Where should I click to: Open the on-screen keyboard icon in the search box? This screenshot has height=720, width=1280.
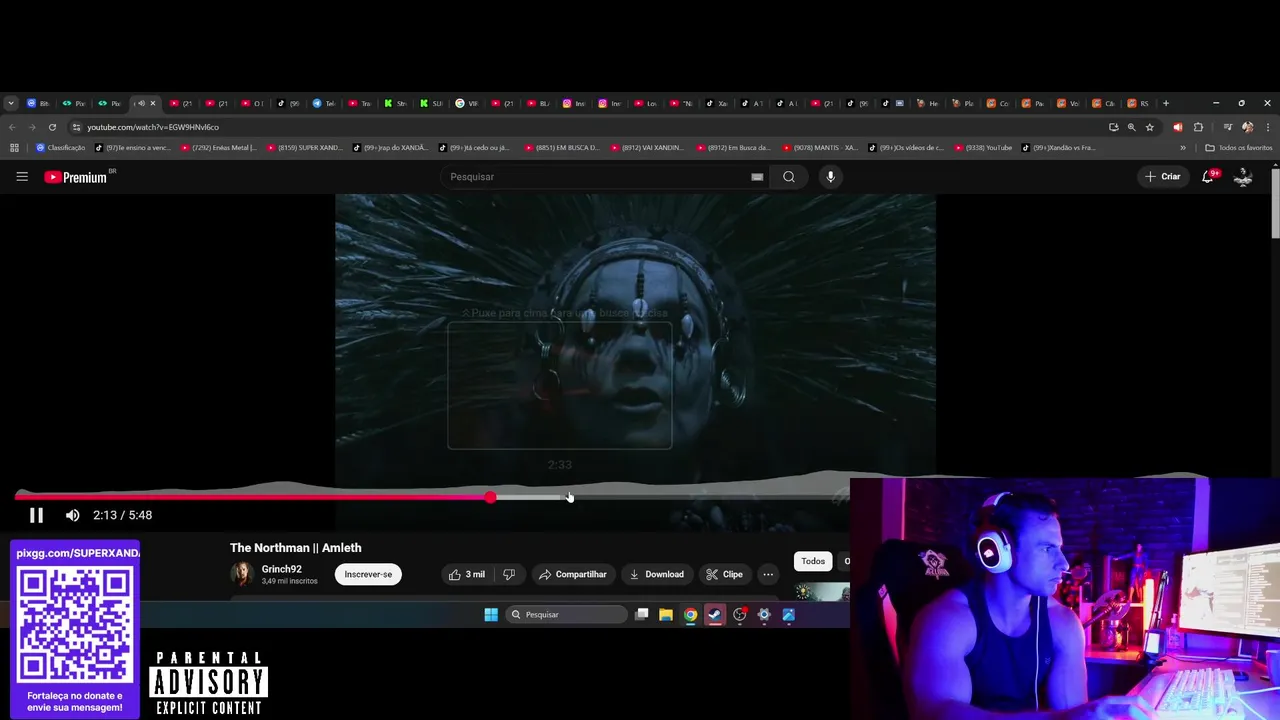click(x=757, y=177)
